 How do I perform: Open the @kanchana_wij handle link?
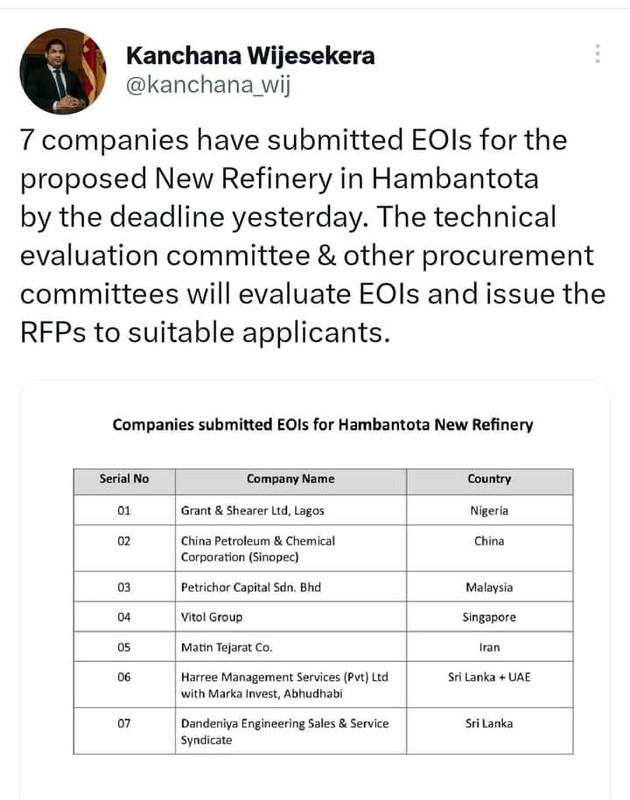[x=208, y=85]
